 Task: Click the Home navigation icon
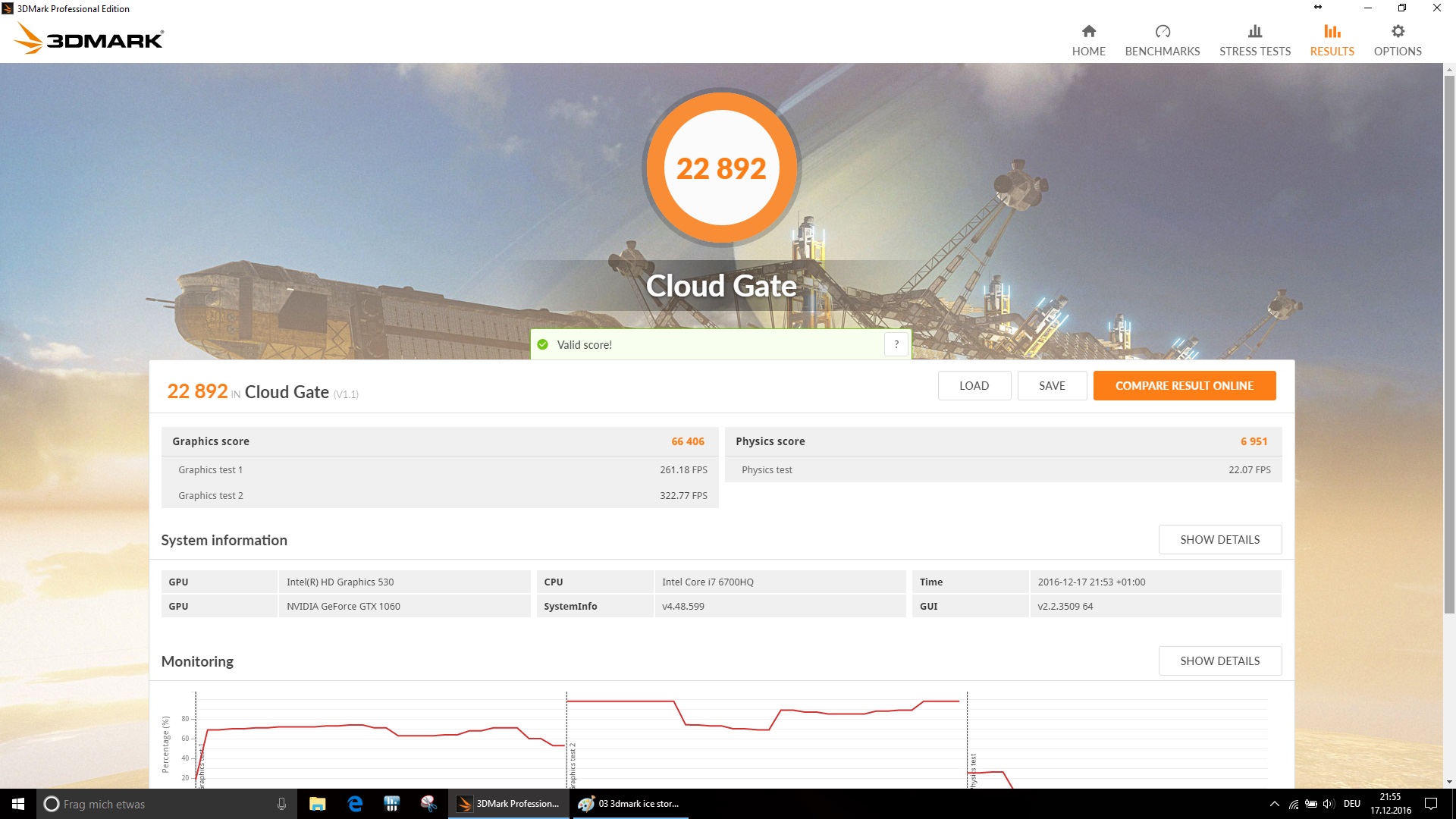click(x=1088, y=32)
